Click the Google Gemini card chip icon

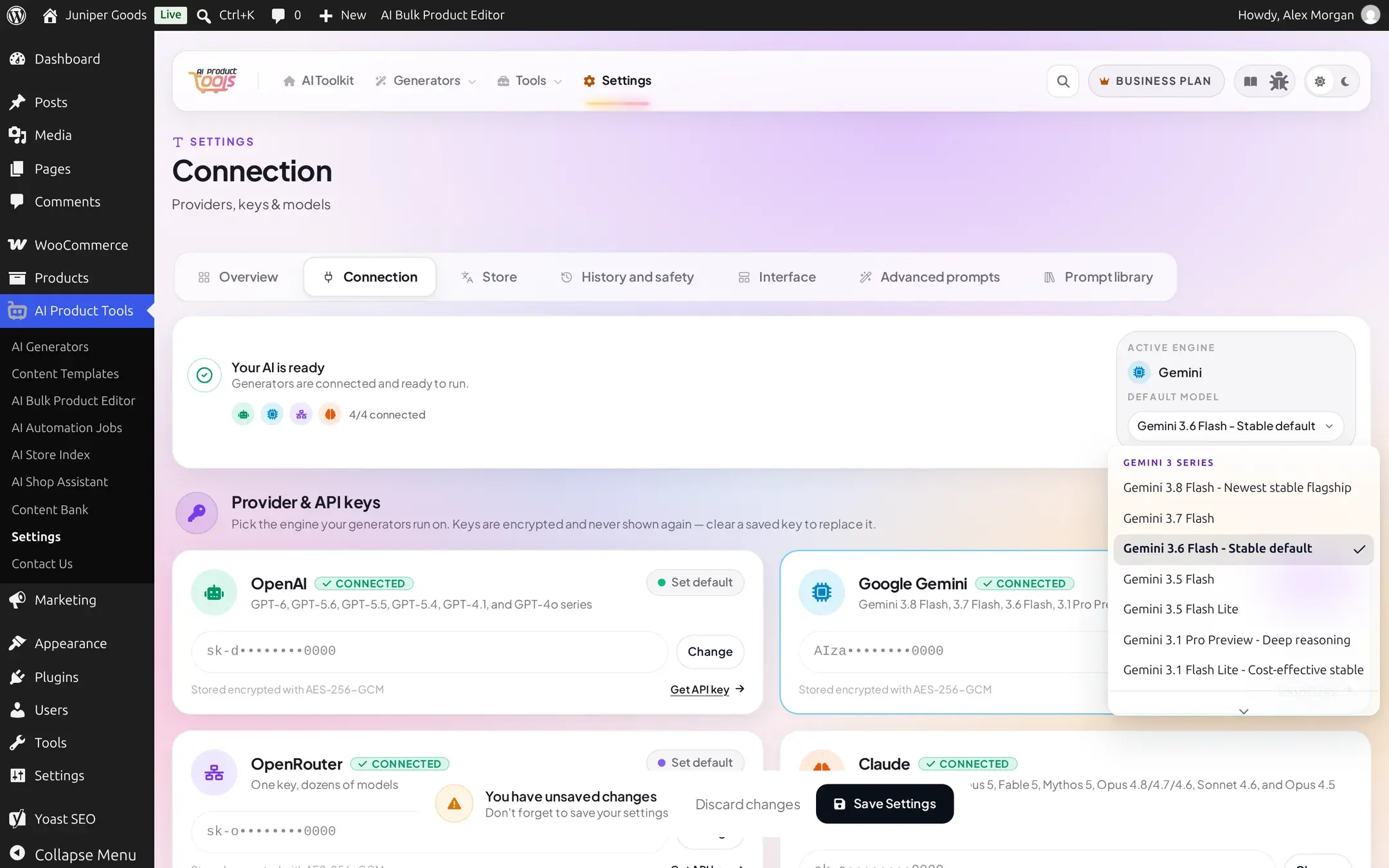coord(822,592)
